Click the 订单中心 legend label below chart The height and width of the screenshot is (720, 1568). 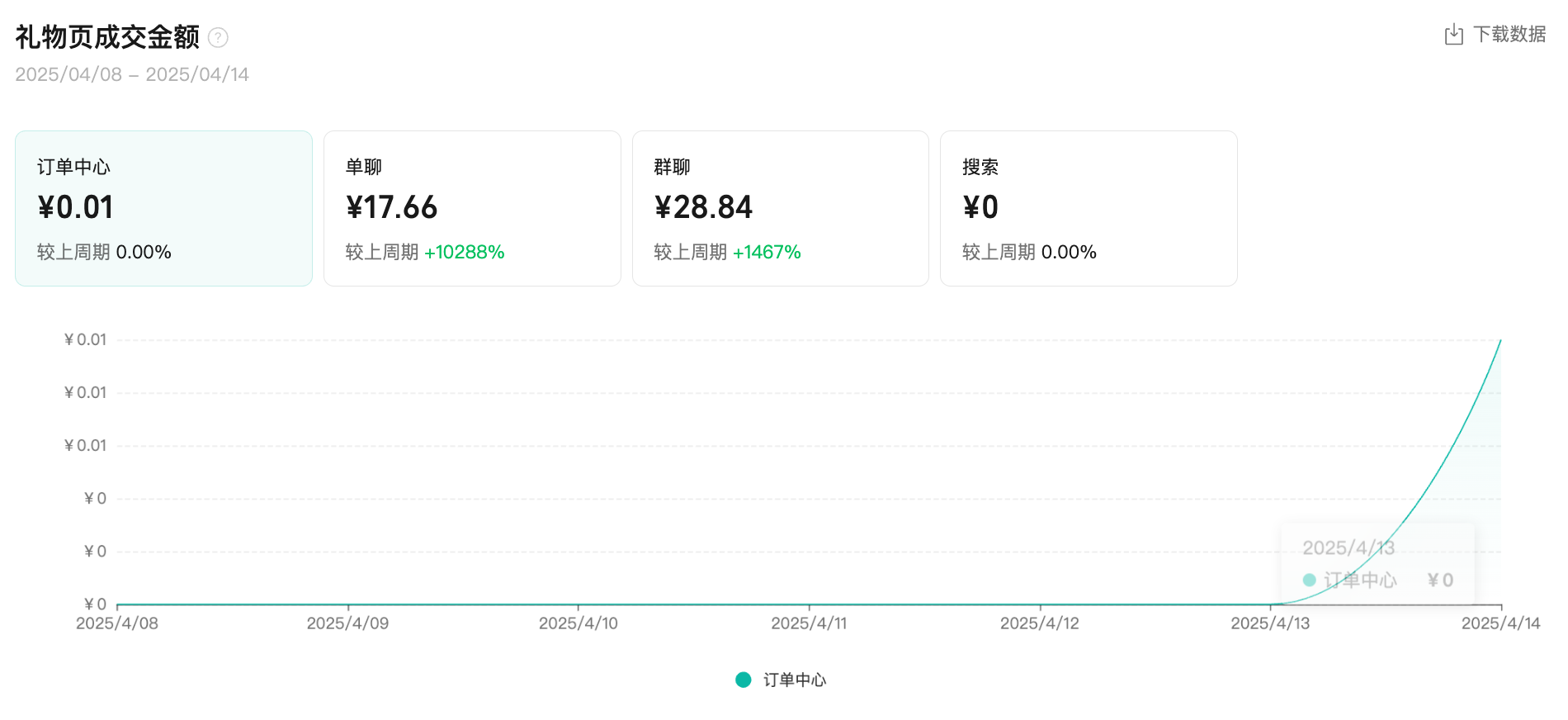[x=794, y=680]
